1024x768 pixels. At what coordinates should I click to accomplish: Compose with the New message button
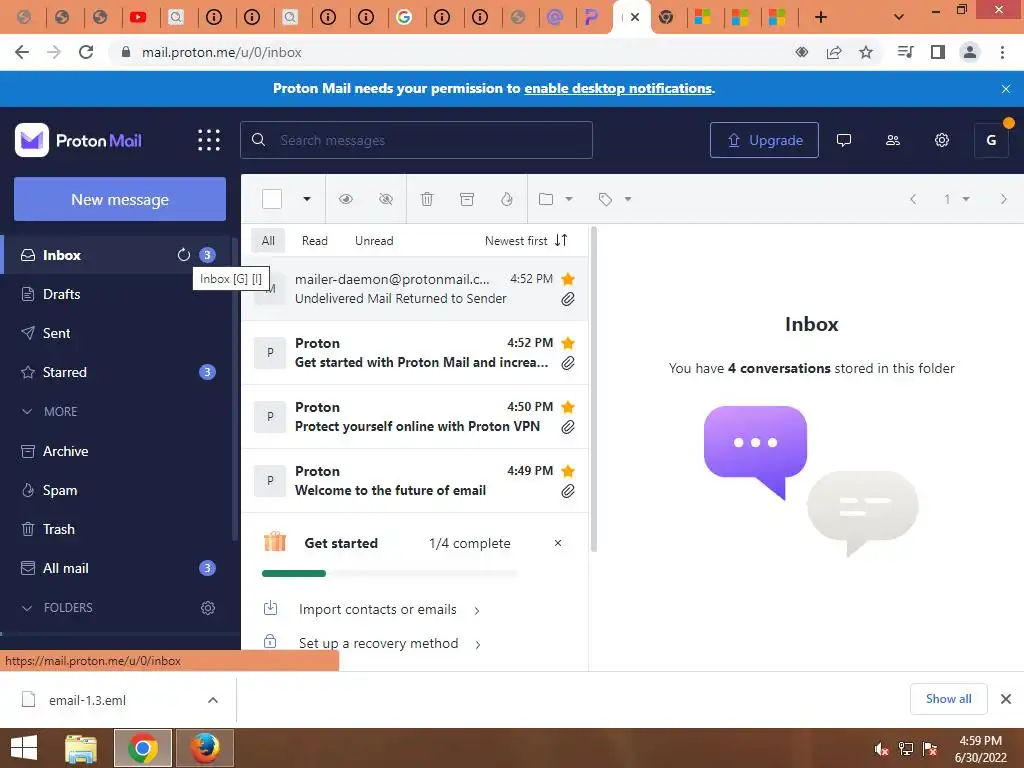tap(120, 199)
